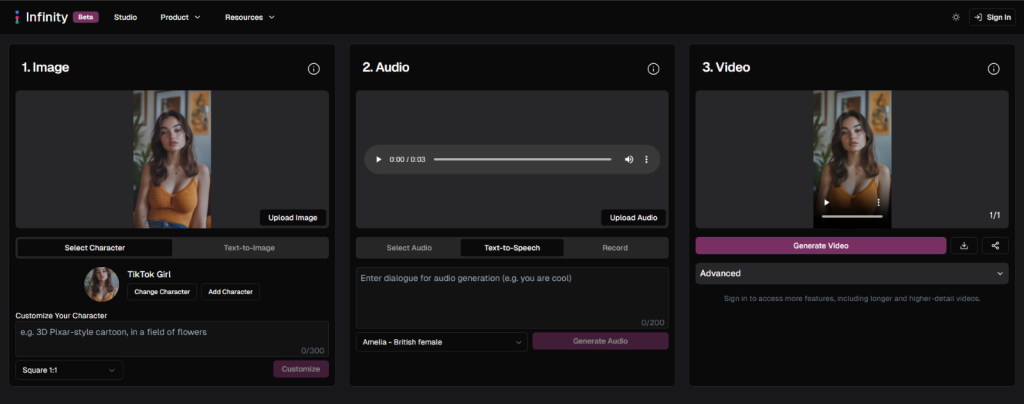Expand the Resources menu
Screen dimensions: 1024x404
(x=249, y=17)
